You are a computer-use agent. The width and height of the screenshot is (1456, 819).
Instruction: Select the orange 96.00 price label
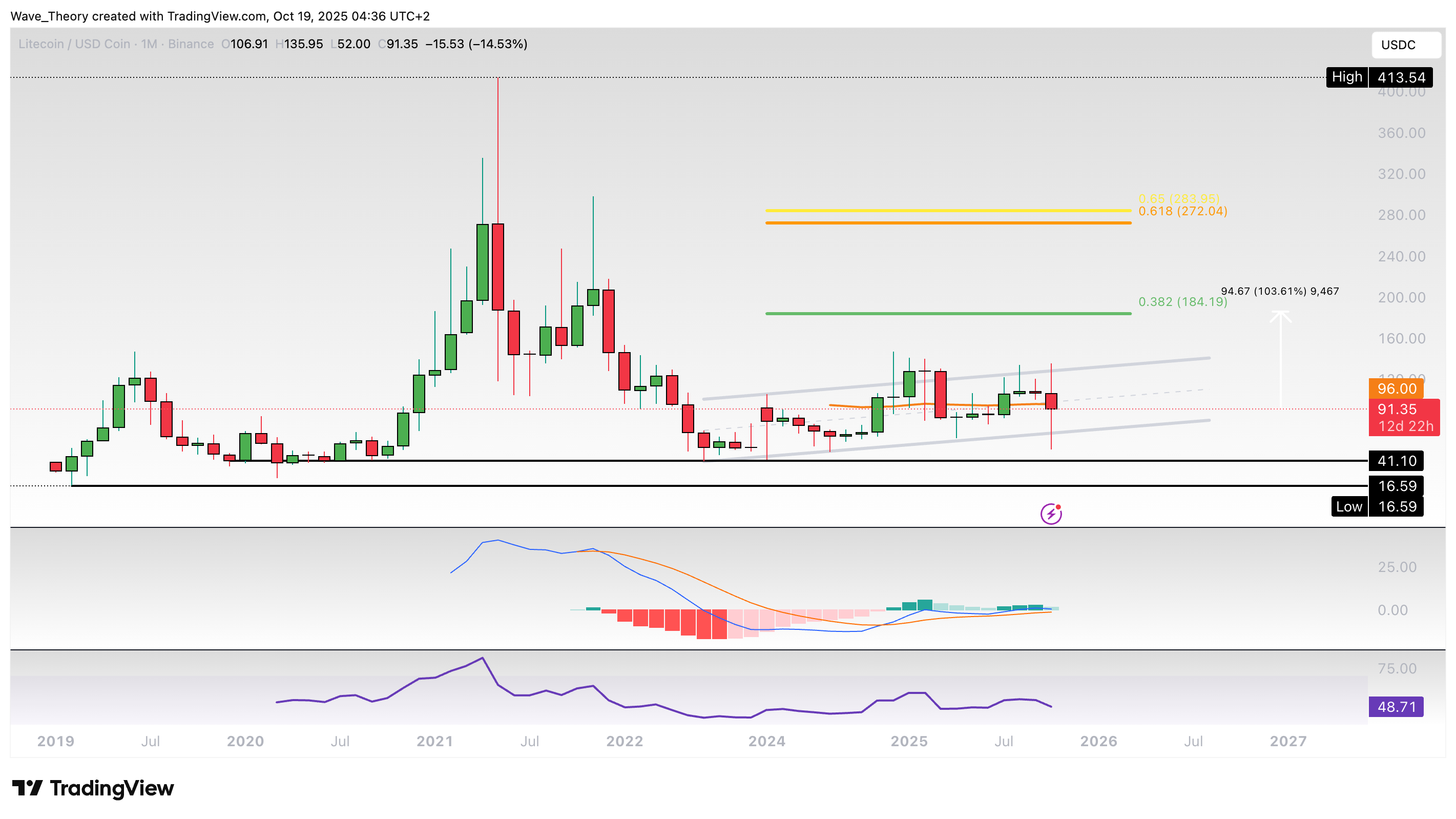1396,388
